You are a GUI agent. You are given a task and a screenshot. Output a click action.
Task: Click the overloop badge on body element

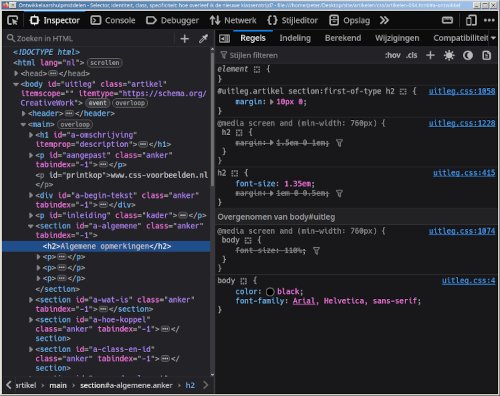pos(130,103)
